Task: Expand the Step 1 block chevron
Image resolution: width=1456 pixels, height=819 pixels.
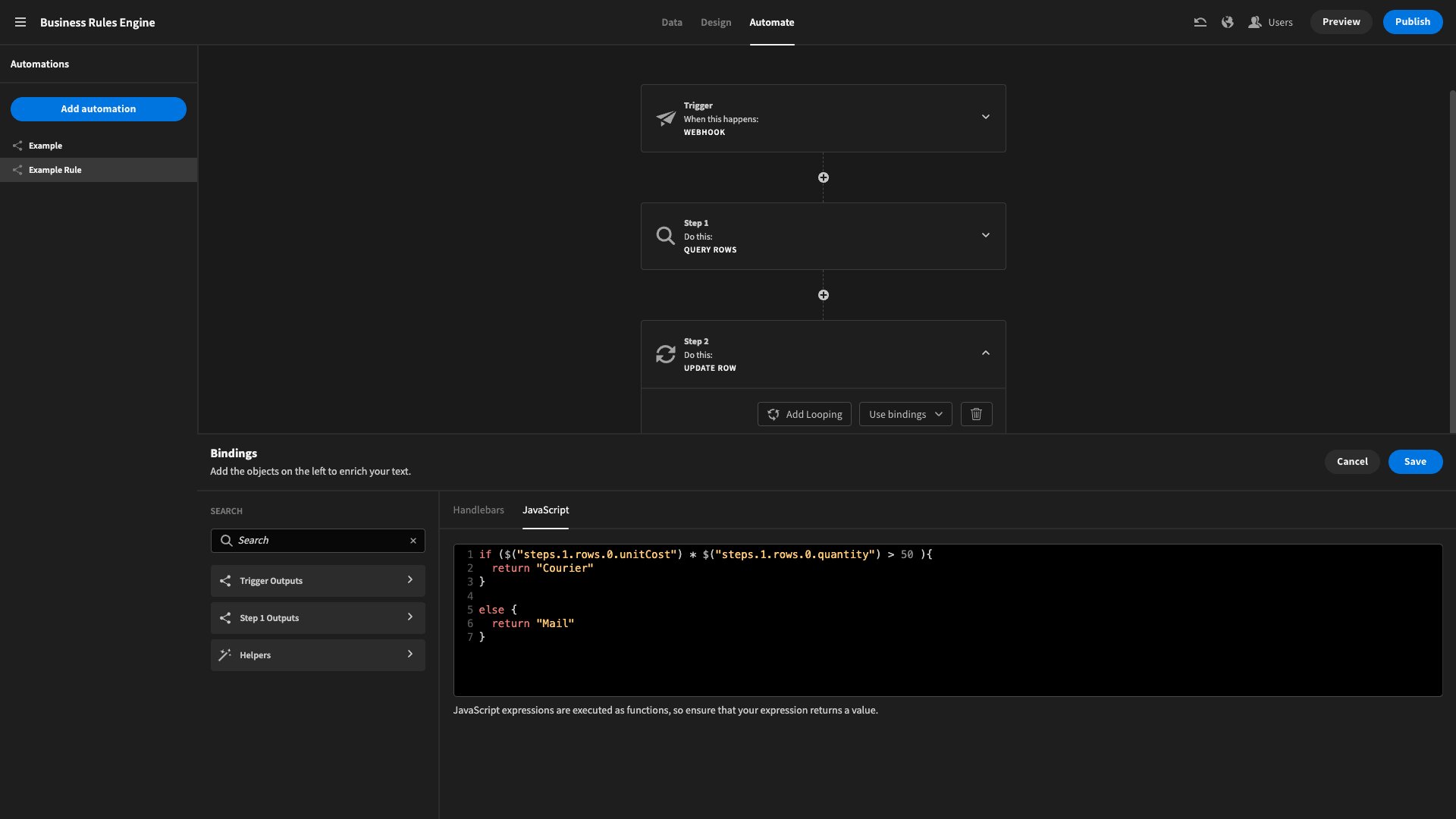Action: [985, 235]
